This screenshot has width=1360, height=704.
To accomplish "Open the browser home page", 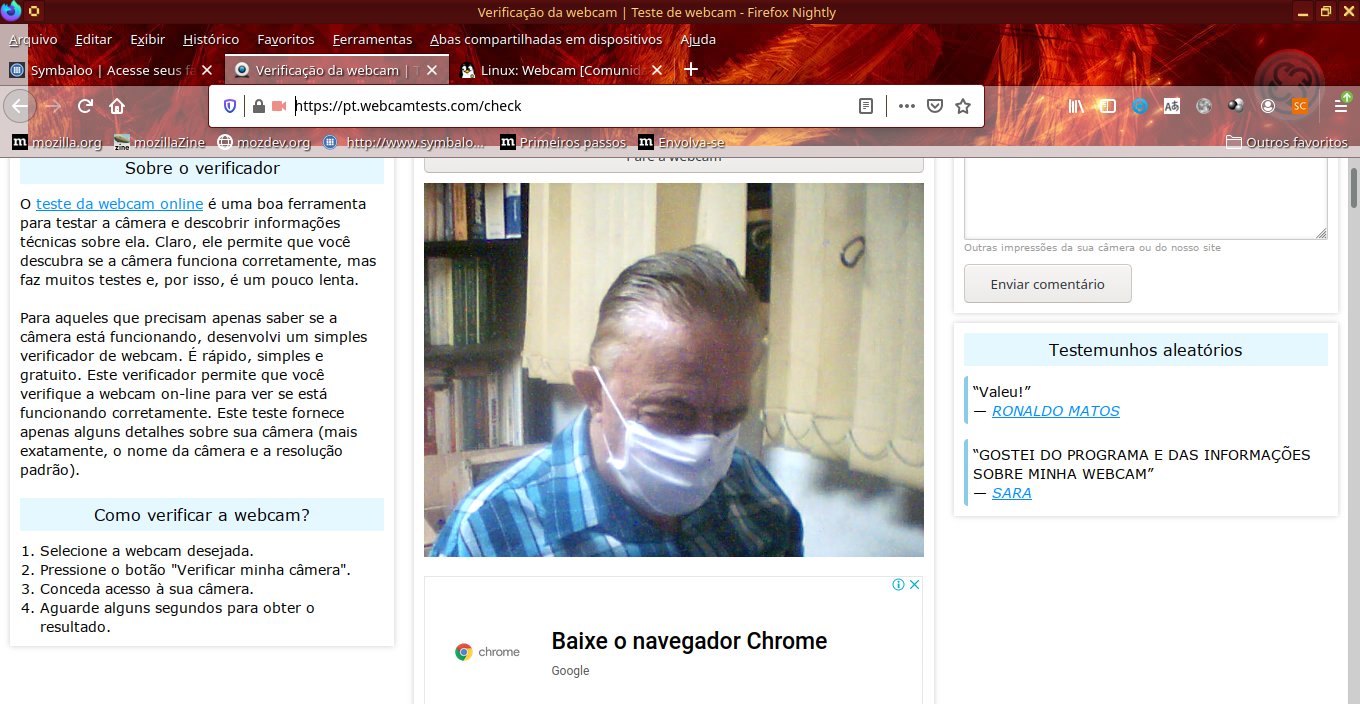I will coord(117,106).
